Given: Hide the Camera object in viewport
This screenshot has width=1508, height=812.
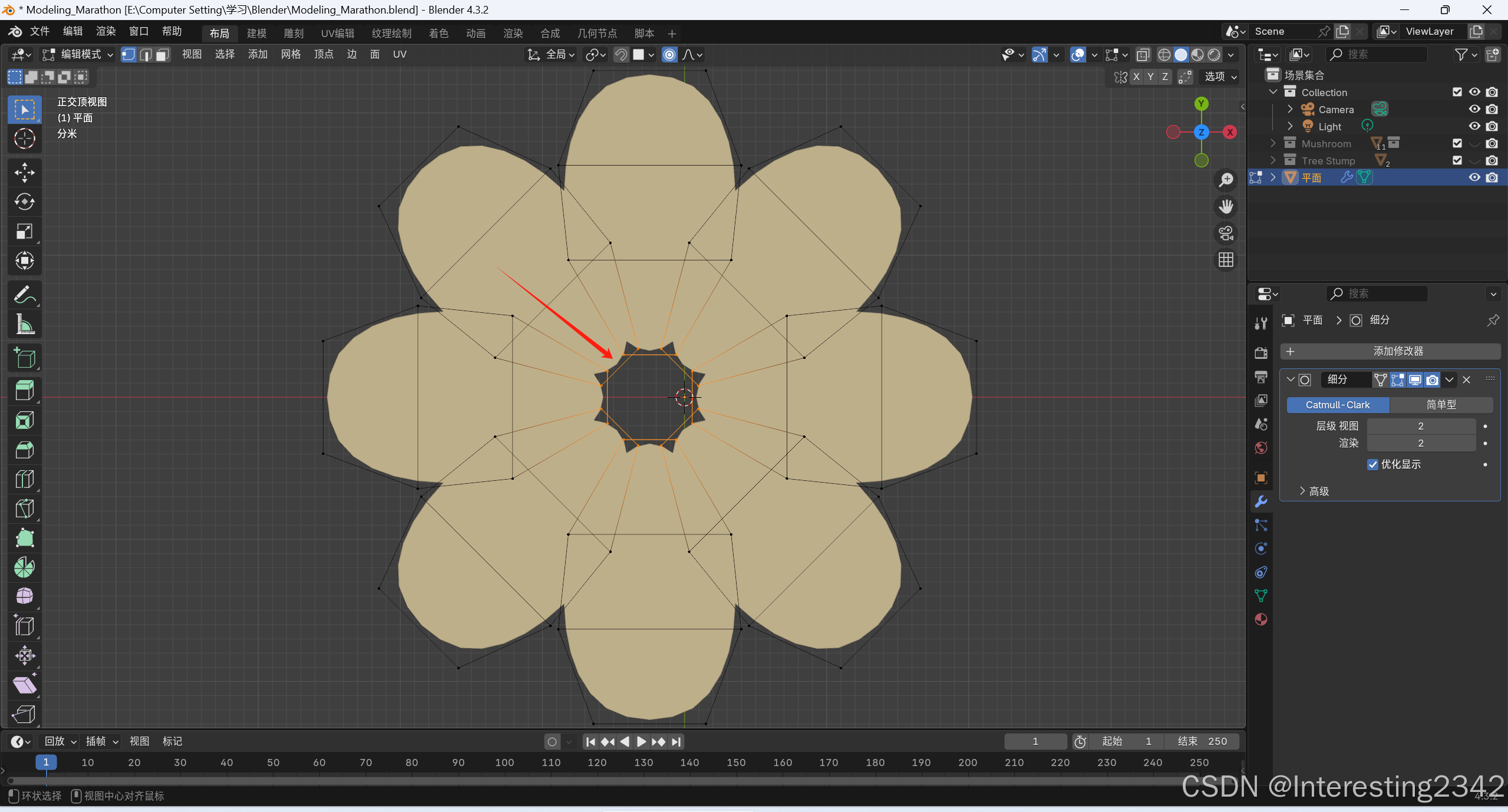Looking at the screenshot, I should (1474, 109).
